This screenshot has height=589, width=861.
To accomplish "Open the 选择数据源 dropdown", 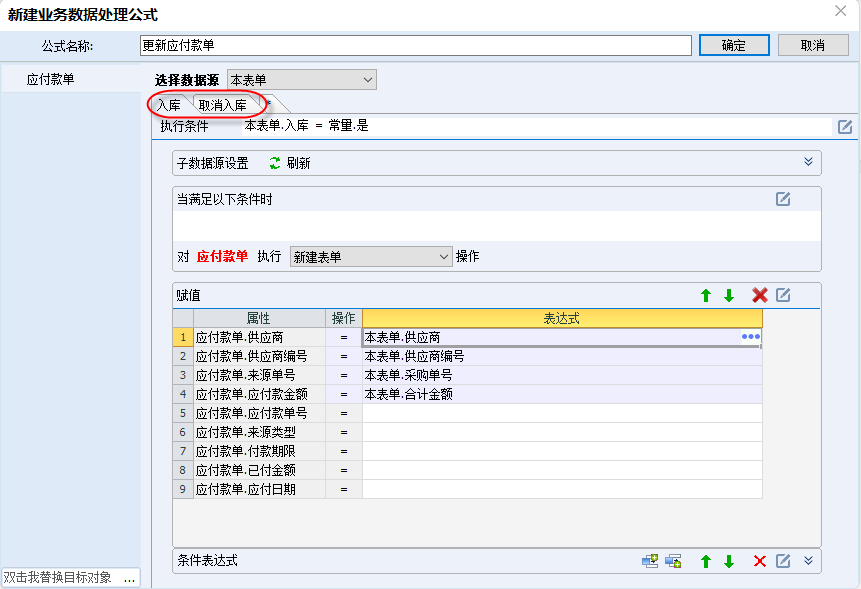I will click(x=301, y=80).
